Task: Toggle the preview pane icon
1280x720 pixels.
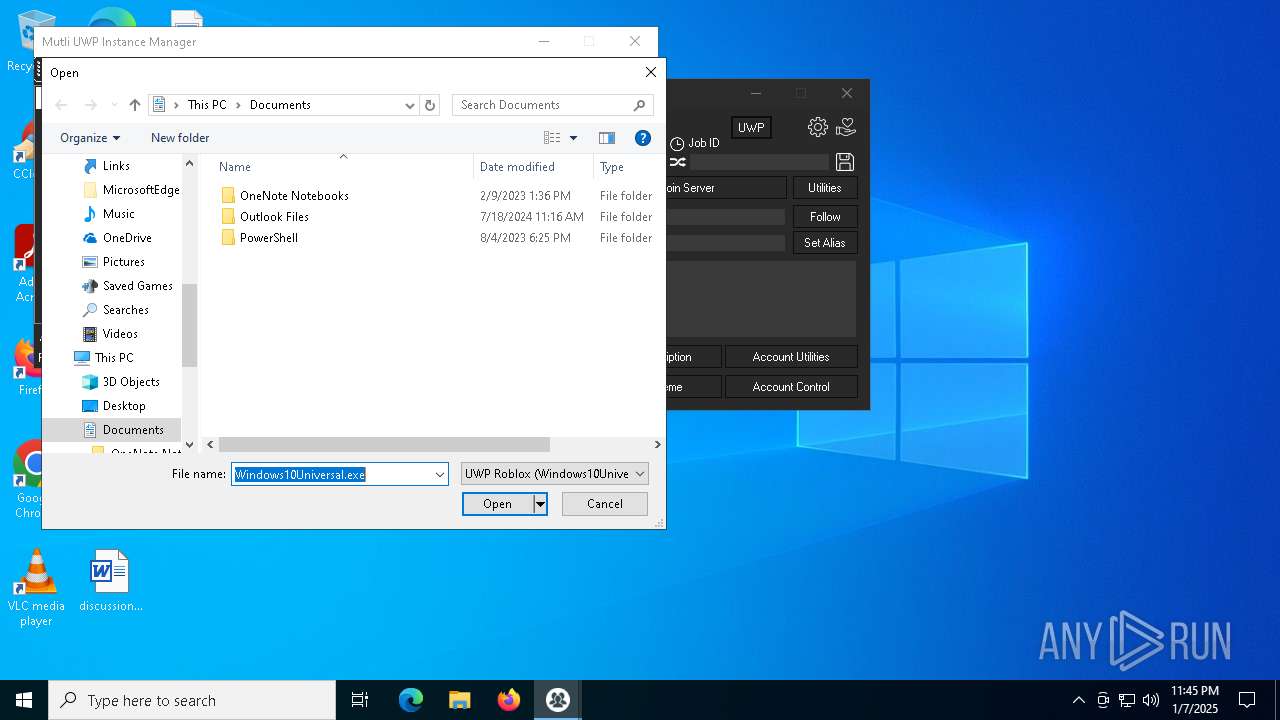Action: 606,138
